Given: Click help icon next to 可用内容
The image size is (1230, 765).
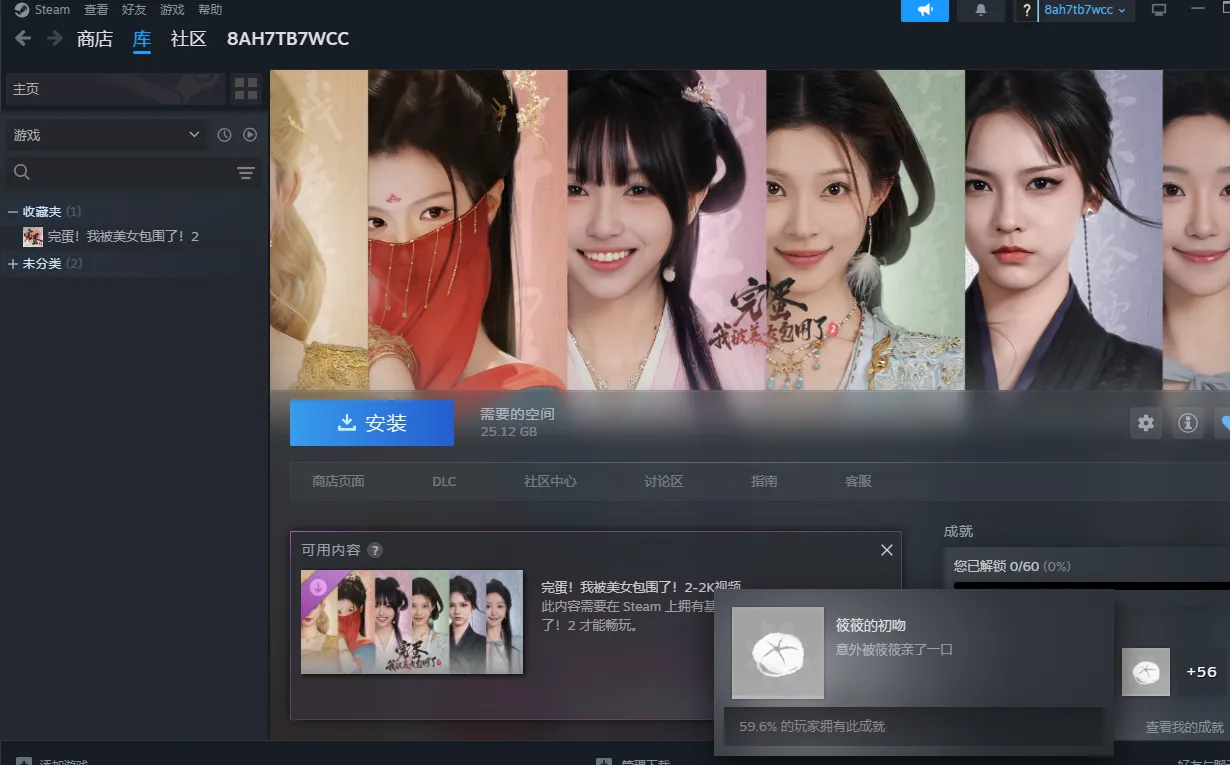Looking at the screenshot, I should 374,550.
